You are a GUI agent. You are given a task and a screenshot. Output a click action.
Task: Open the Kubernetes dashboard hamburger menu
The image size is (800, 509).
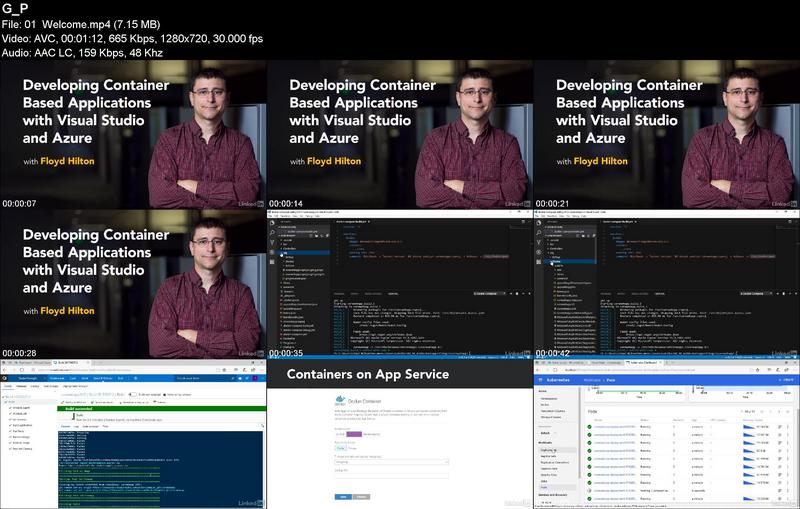click(x=540, y=380)
